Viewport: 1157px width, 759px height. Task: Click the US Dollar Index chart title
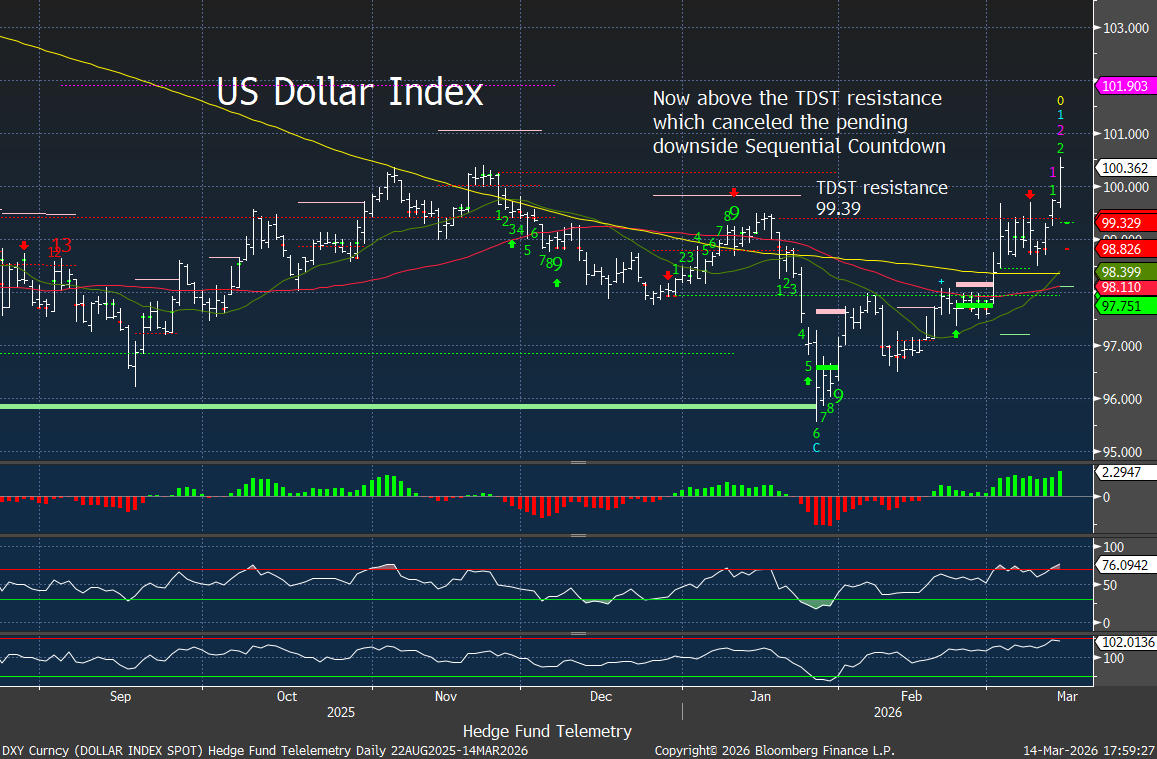(x=350, y=92)
